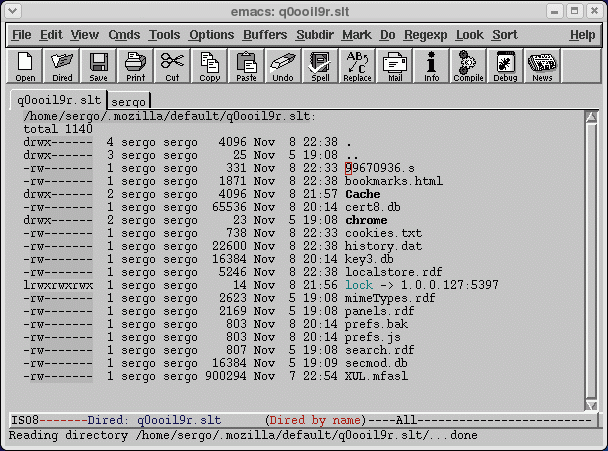Open the Help menu
The width and height of the screenshot is (608, 451).
[x=582, y=35]
